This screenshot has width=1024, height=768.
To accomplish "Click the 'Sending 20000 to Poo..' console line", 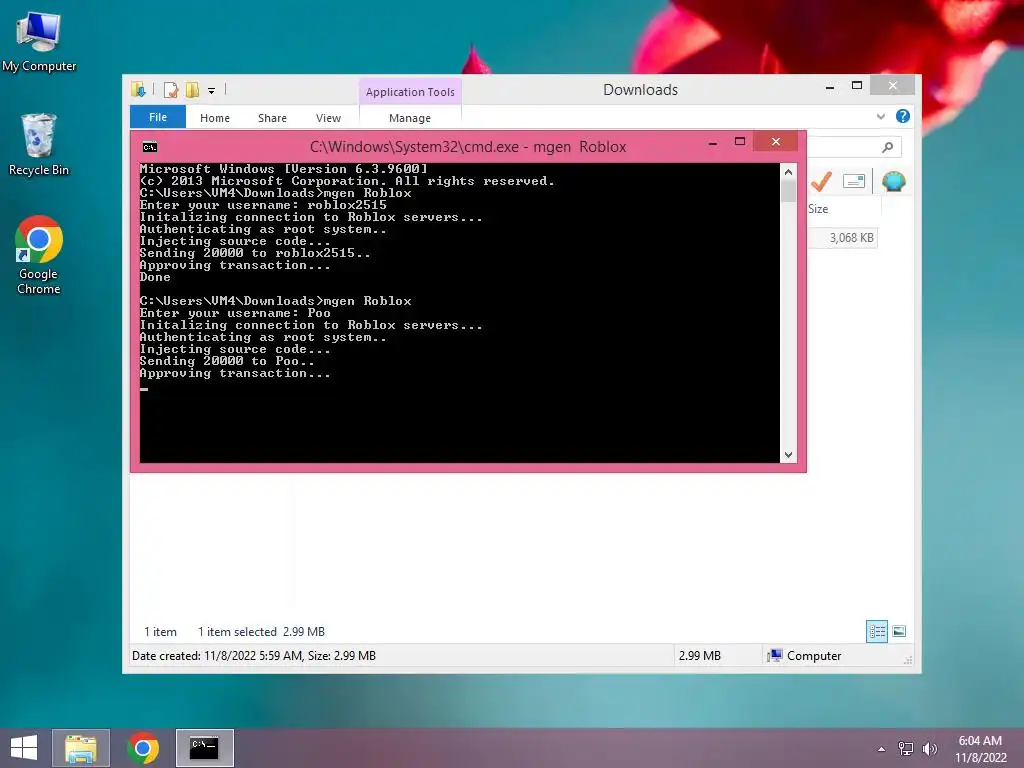I will coord(227,361).
